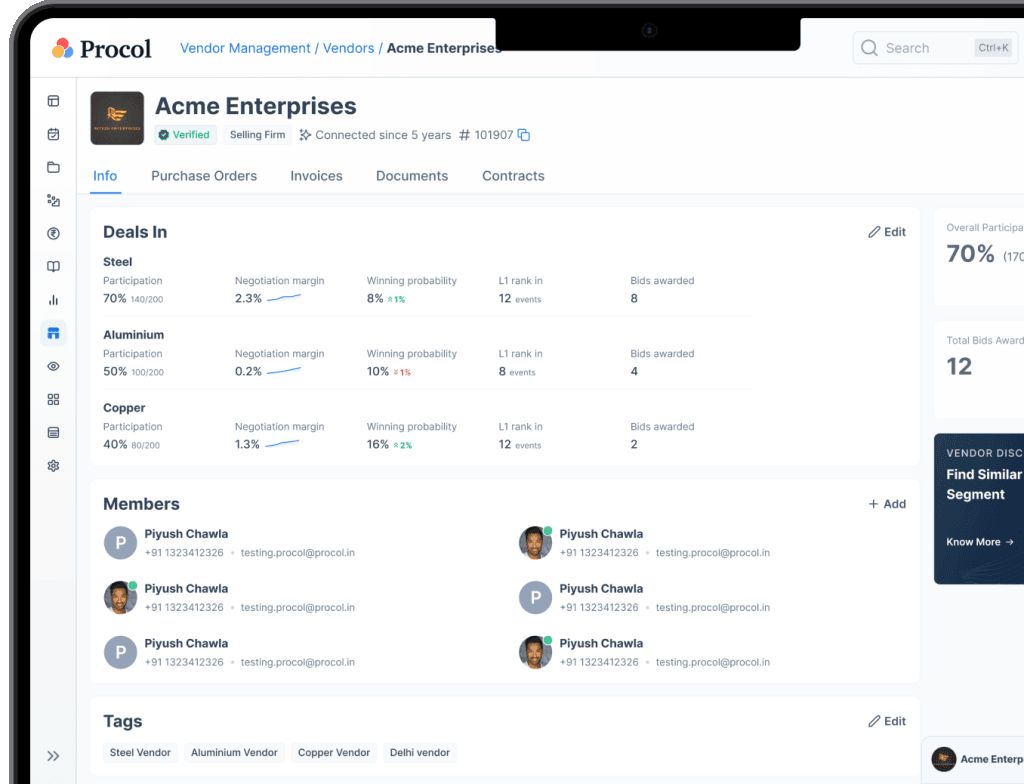Image resolution: width=1024 pixels, height=784 pixels.
Task: Open the book catalog icon in sidebar
Action: (54, 267)
